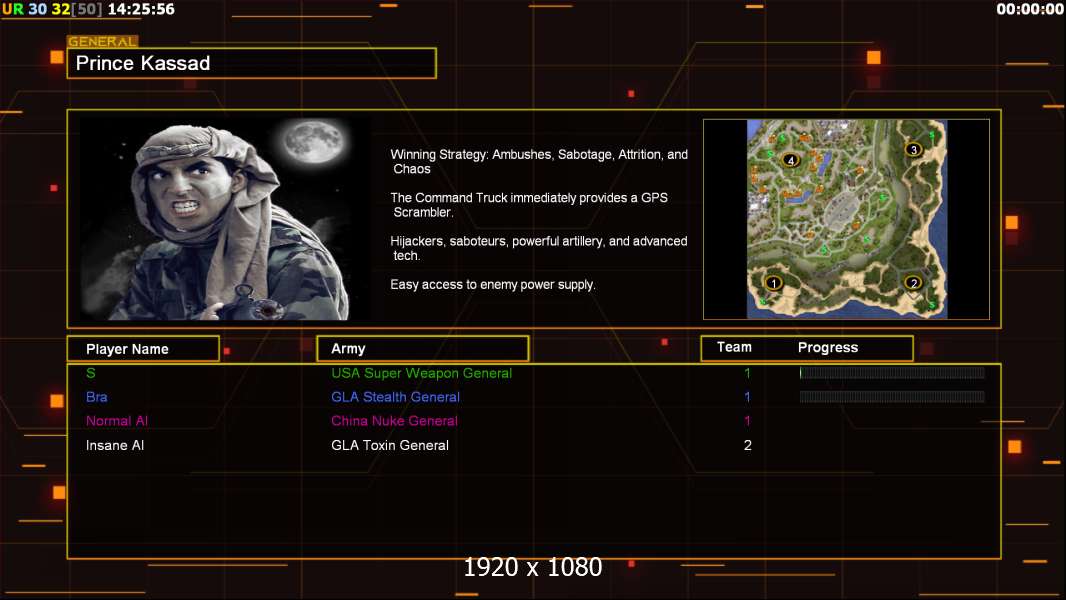Image resolution: width=1066 pixels, height=600 pixels.
Task: Click the Army column header
Action: point(423,349)
